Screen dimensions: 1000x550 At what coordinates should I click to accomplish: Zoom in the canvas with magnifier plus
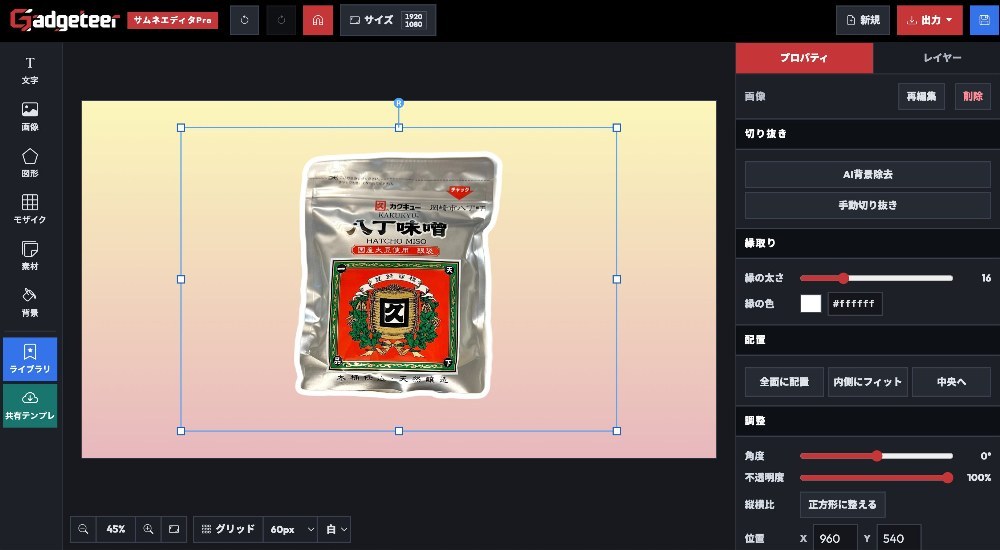(x=148, y=529)
